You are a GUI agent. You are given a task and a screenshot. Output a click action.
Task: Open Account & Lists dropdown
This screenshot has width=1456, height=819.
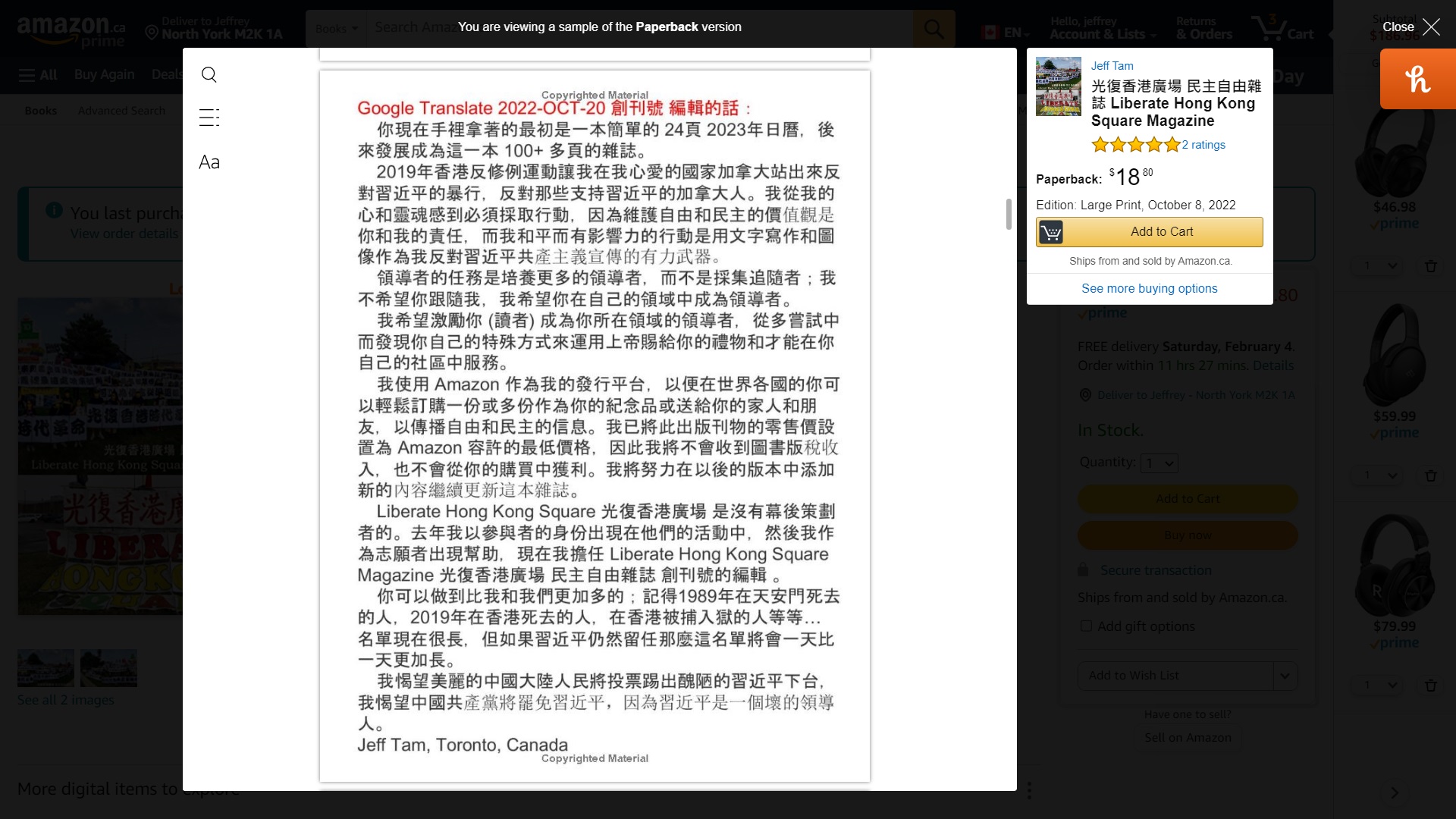pyautogui.click(x=1103, y=28)
